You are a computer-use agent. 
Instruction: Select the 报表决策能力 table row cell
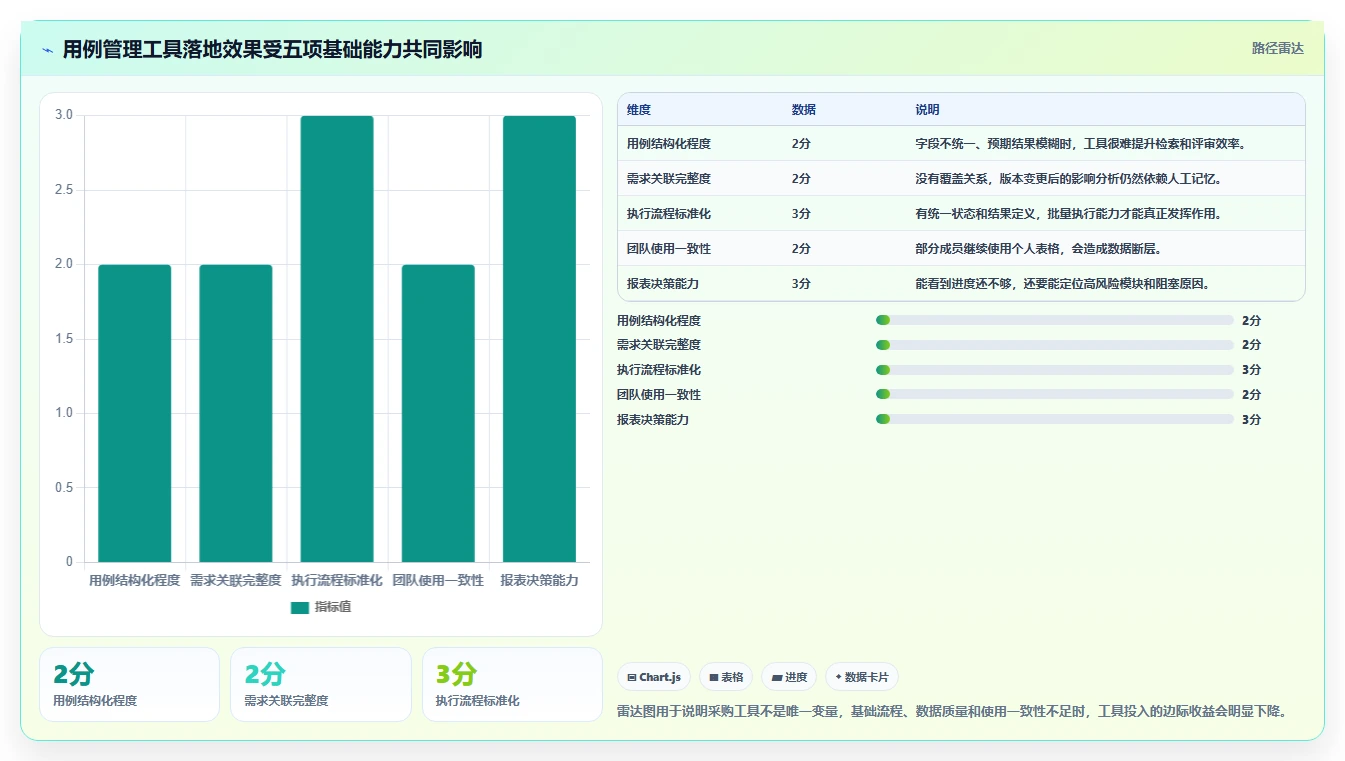pyautogui.click(x=663, y=284)
